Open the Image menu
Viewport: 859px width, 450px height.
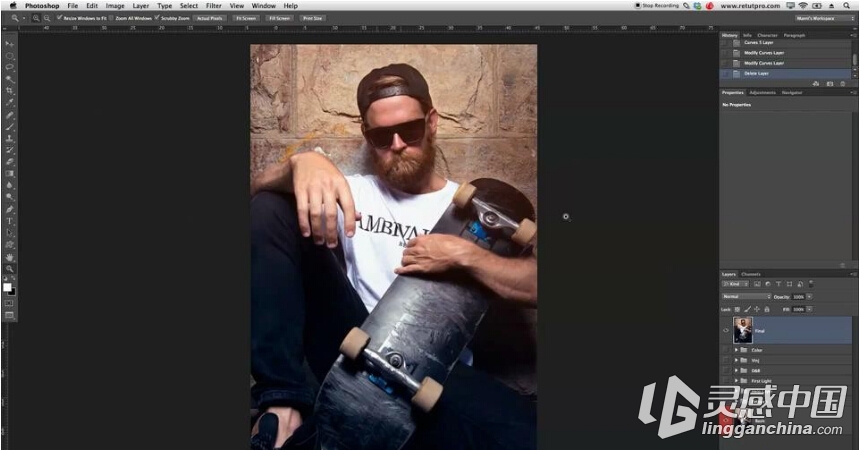coord(115,5)
